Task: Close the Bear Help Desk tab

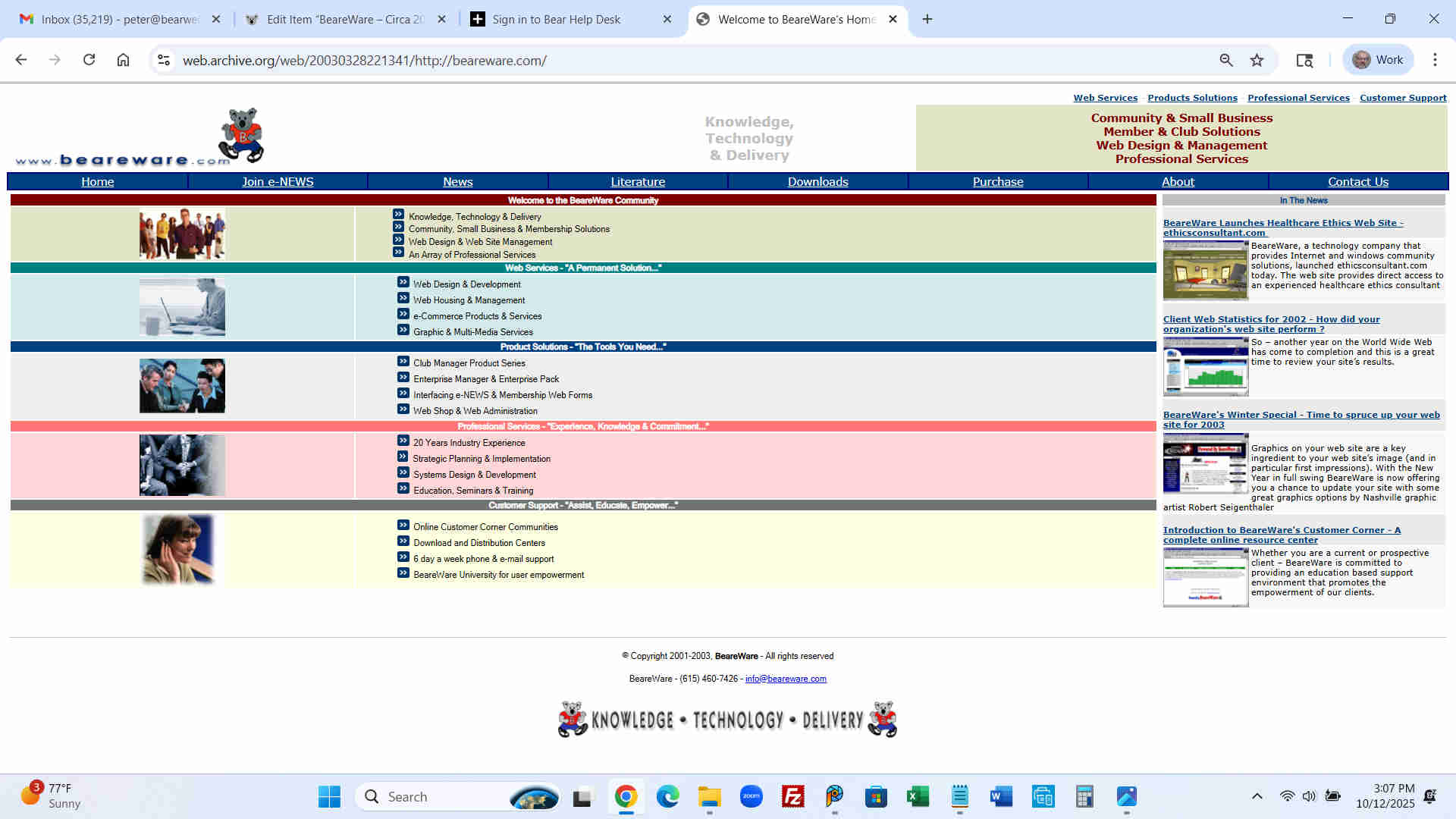Action: pos(667,19)
